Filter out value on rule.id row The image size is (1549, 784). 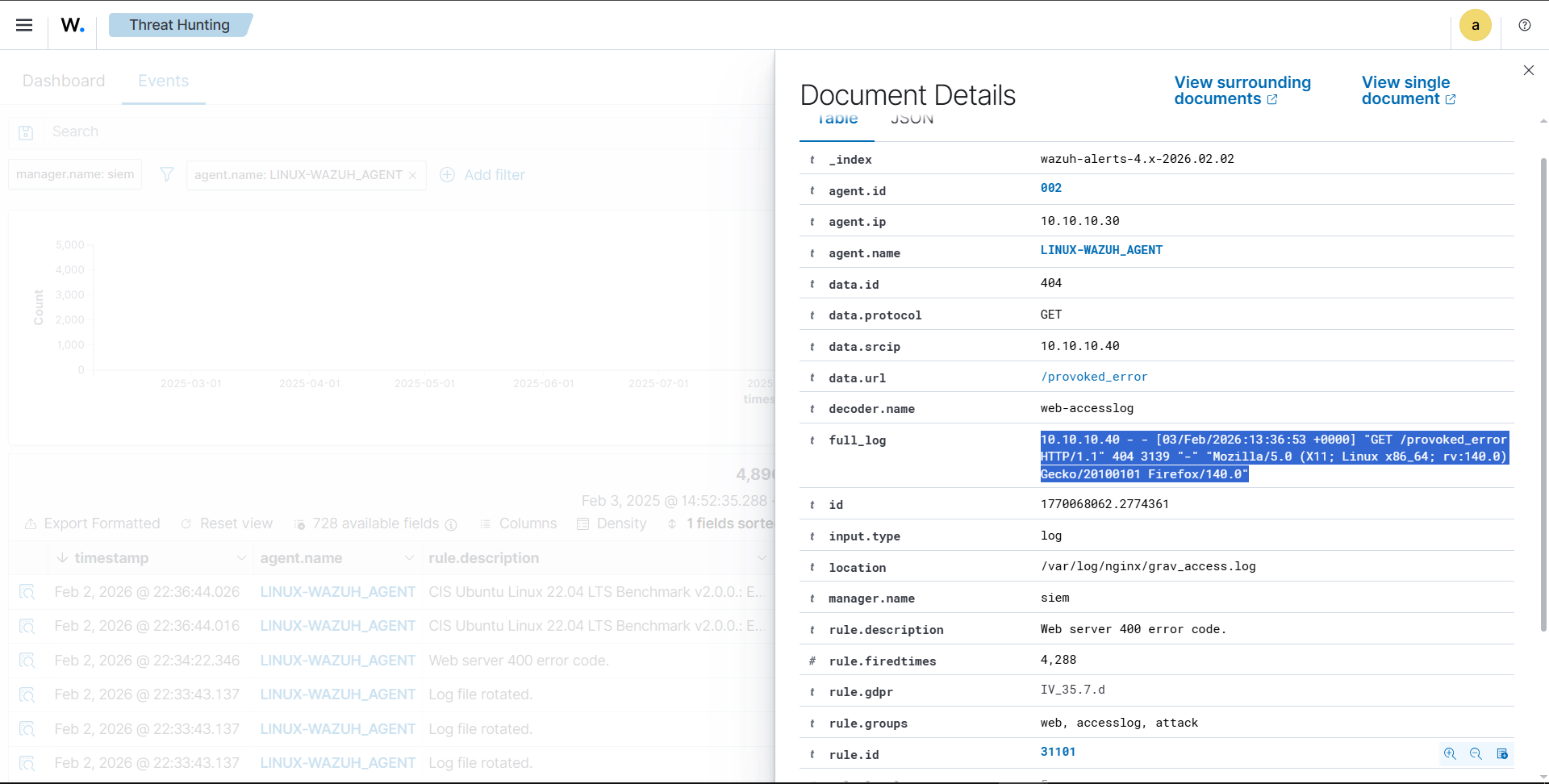pos(1476,753)
